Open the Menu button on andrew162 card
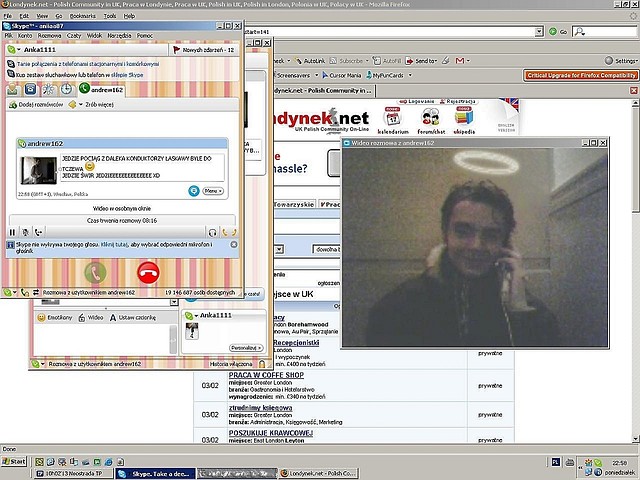 [x=213, y=191]
